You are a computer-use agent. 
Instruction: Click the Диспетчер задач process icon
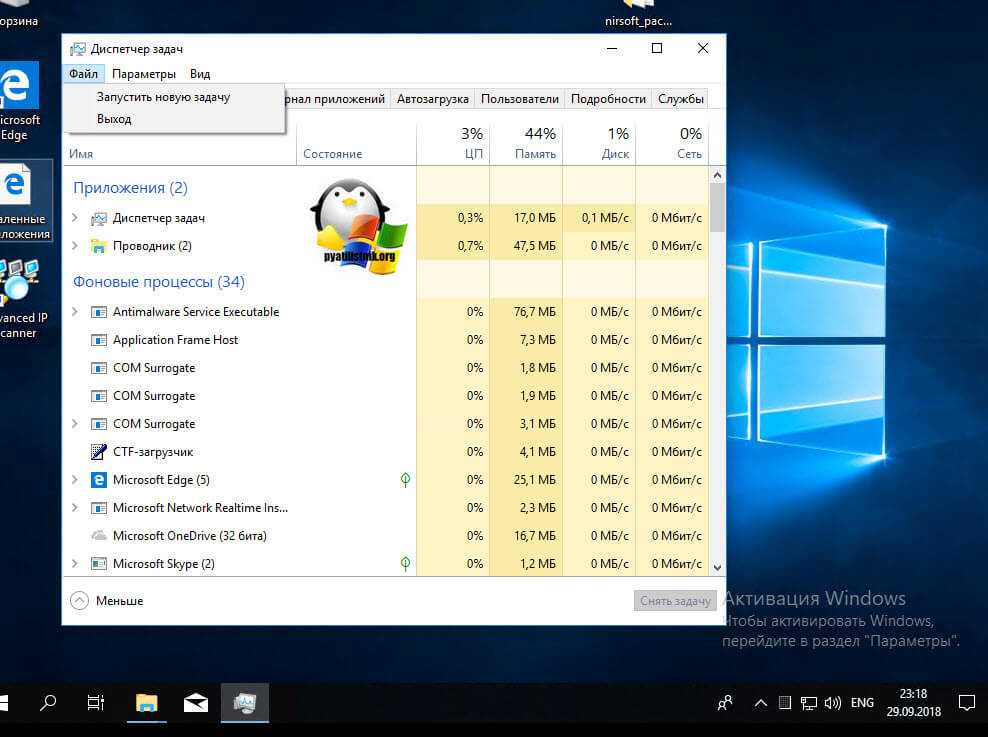pyautogui.click(x=99, y=218)
